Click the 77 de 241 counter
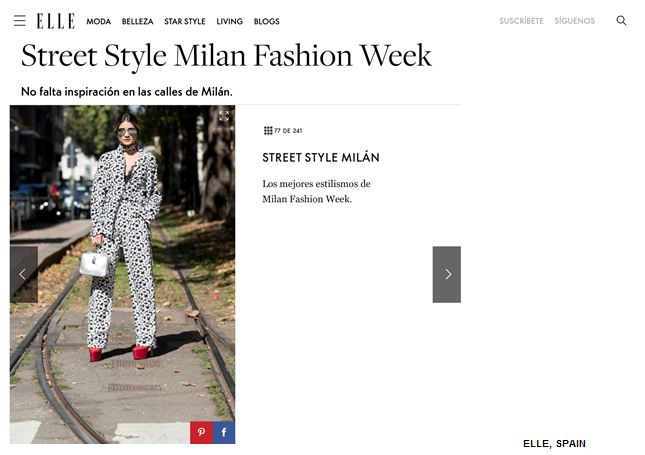Viewport: 645px width, 455px height. 288,130
